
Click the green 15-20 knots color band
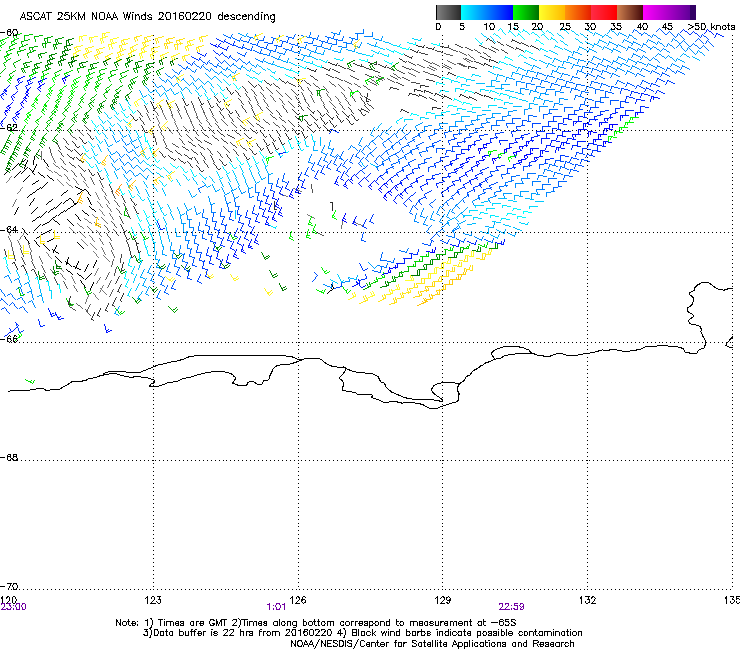click(x=526, y=12)
